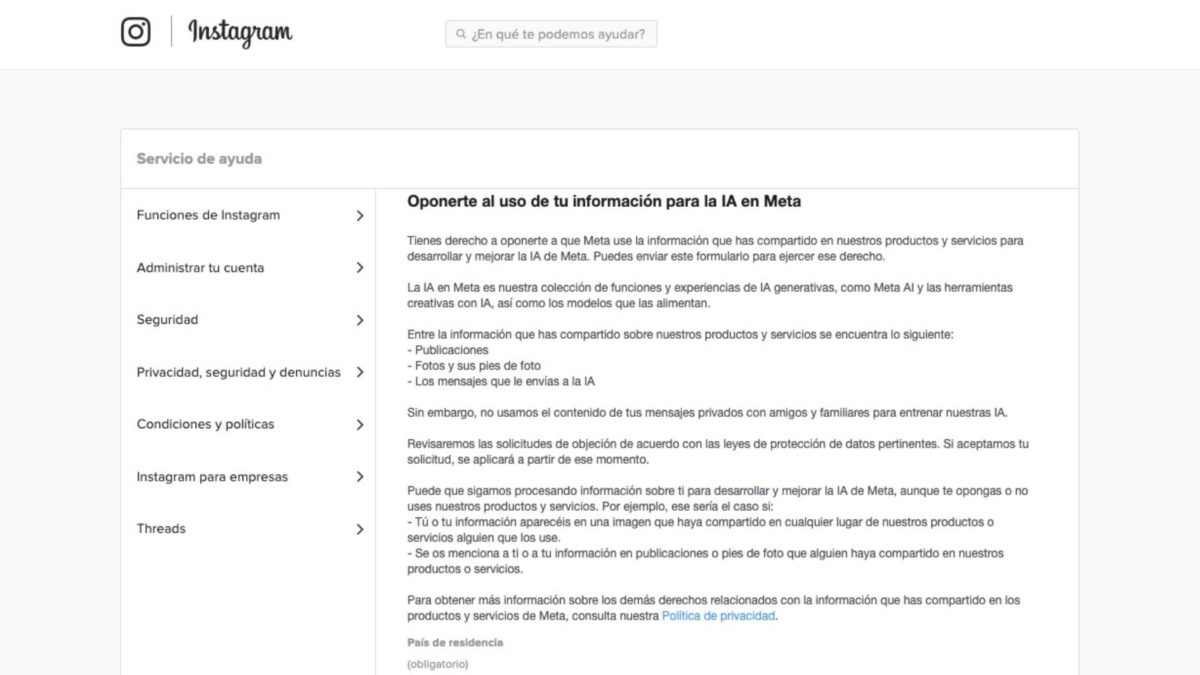This screenshot has width=1200, height=675.
Task: Expand chevron next to Seguridad
Action: click(x=360, y=320)
